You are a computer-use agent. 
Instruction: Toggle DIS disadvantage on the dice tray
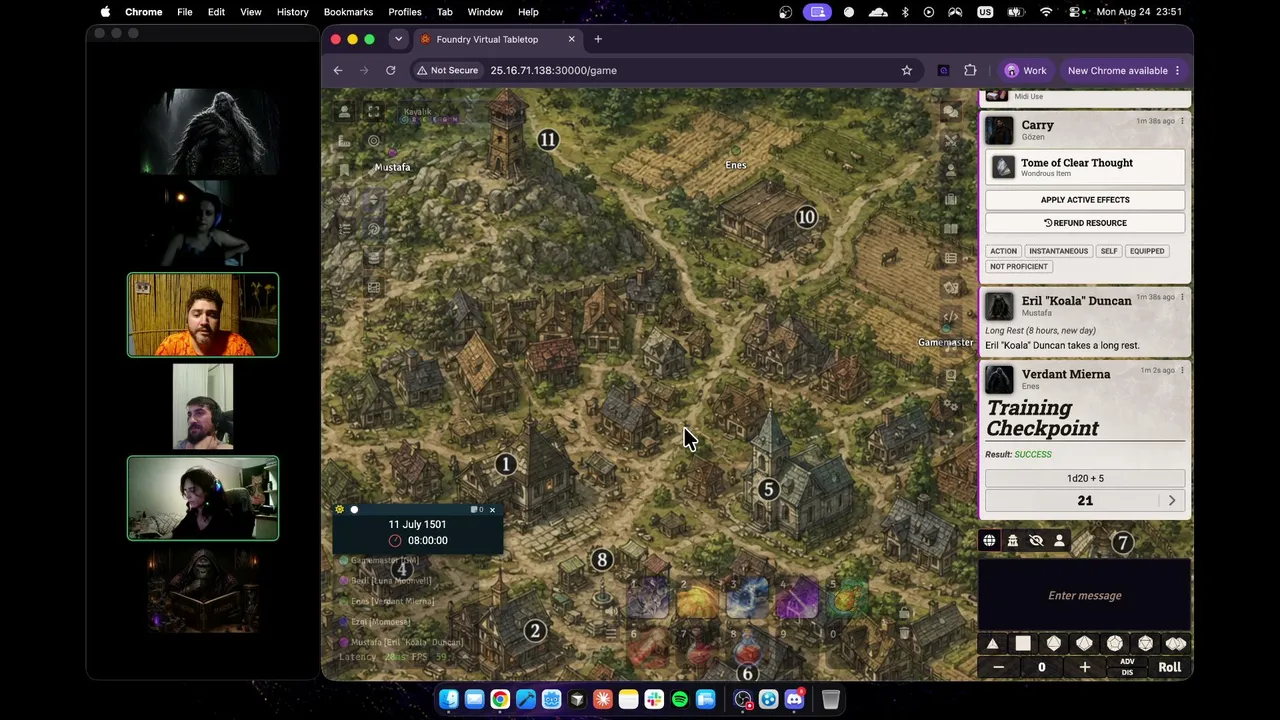click(x=1127, y=672)
